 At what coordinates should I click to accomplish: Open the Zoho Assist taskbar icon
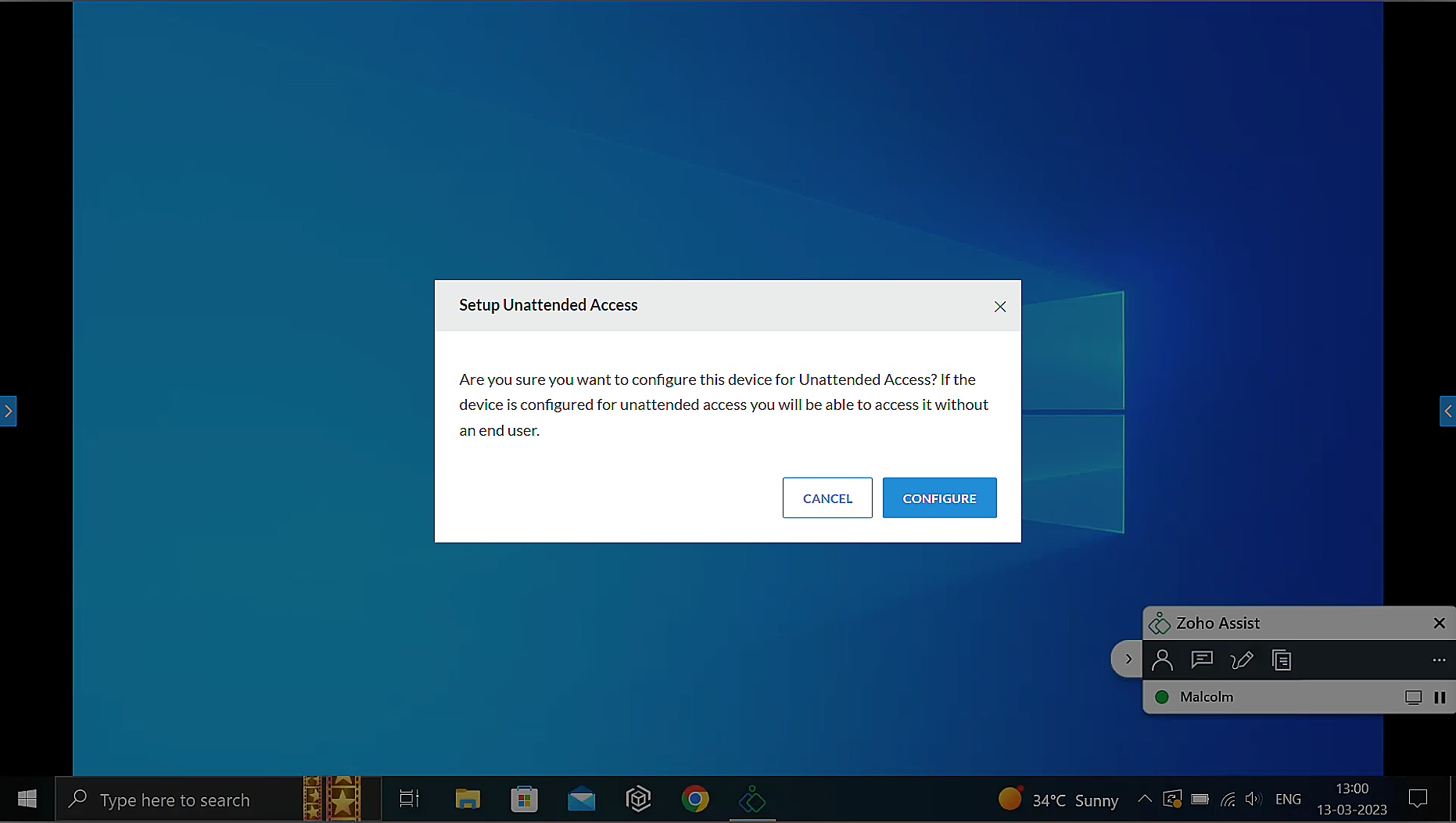click(x=751, y=799)
